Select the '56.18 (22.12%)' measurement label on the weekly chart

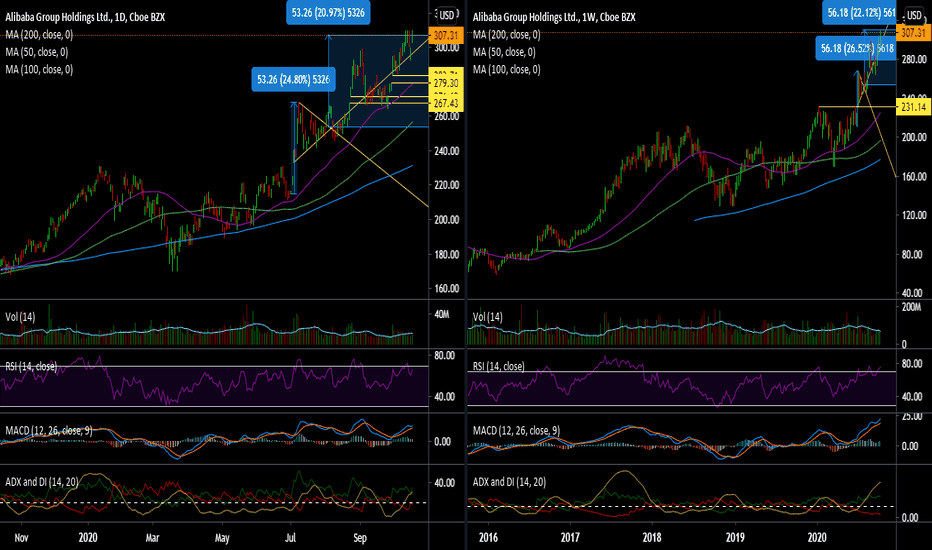pyautogui.click(x=861, y=12)
